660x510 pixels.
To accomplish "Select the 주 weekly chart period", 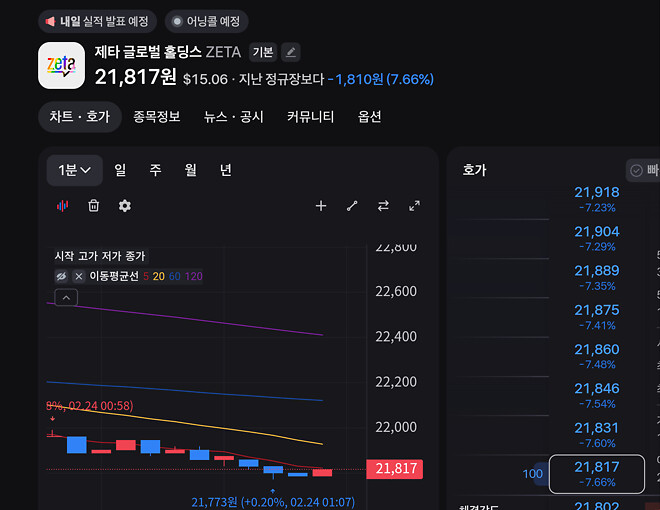I will click(155, 170).
